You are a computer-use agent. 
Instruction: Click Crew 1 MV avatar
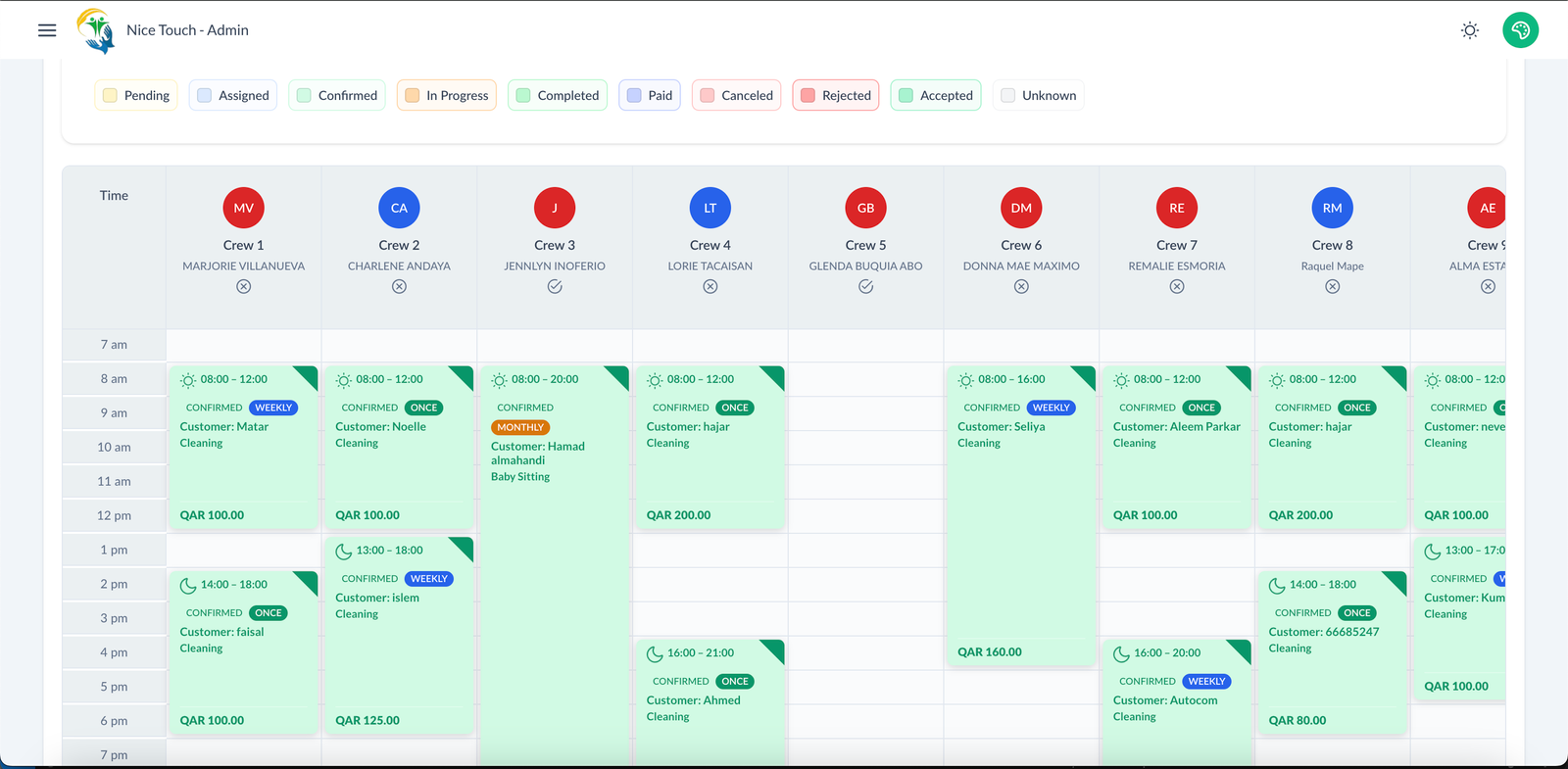point(243,208)
